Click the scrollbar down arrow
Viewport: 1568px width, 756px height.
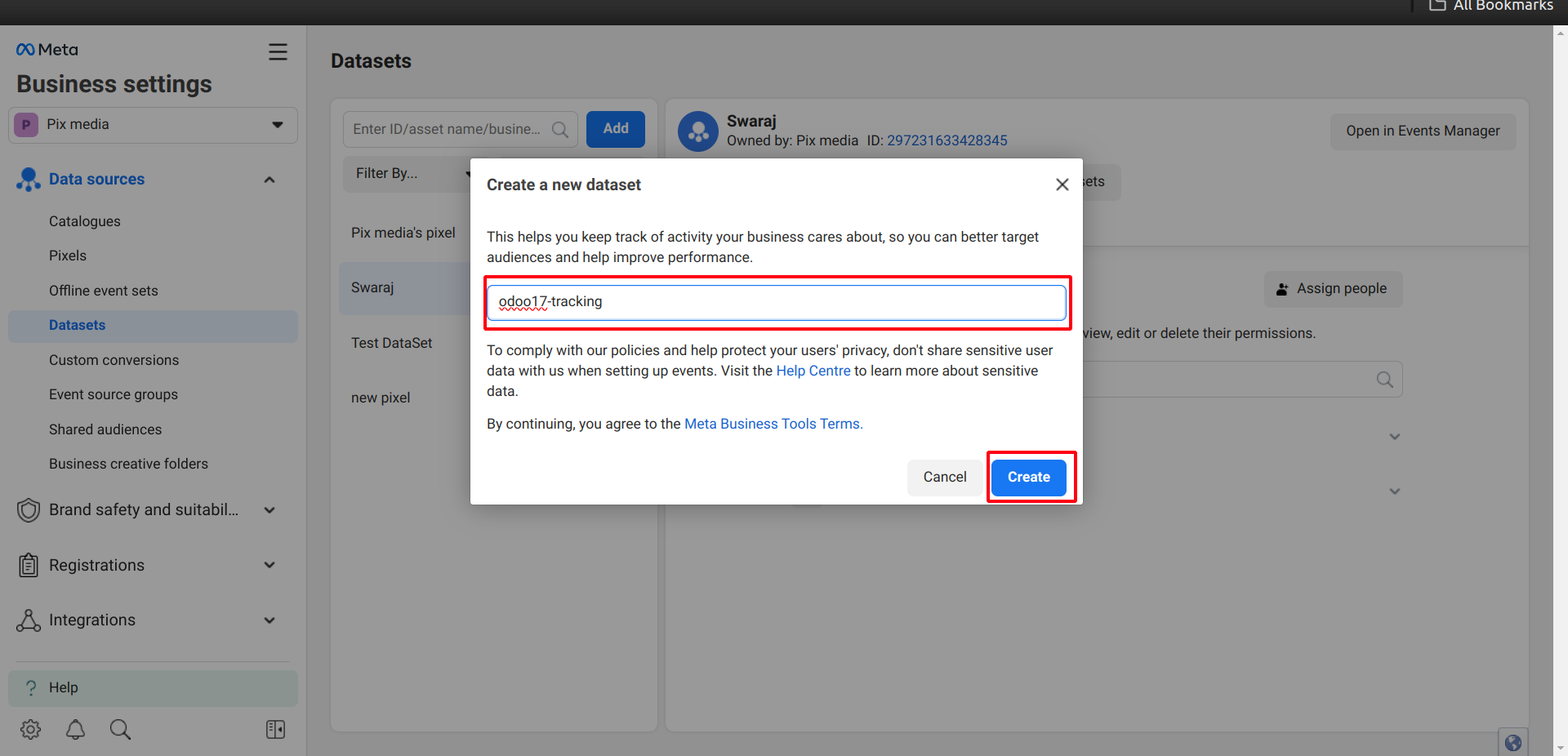pyautogui.click(x=1561, y=748)
